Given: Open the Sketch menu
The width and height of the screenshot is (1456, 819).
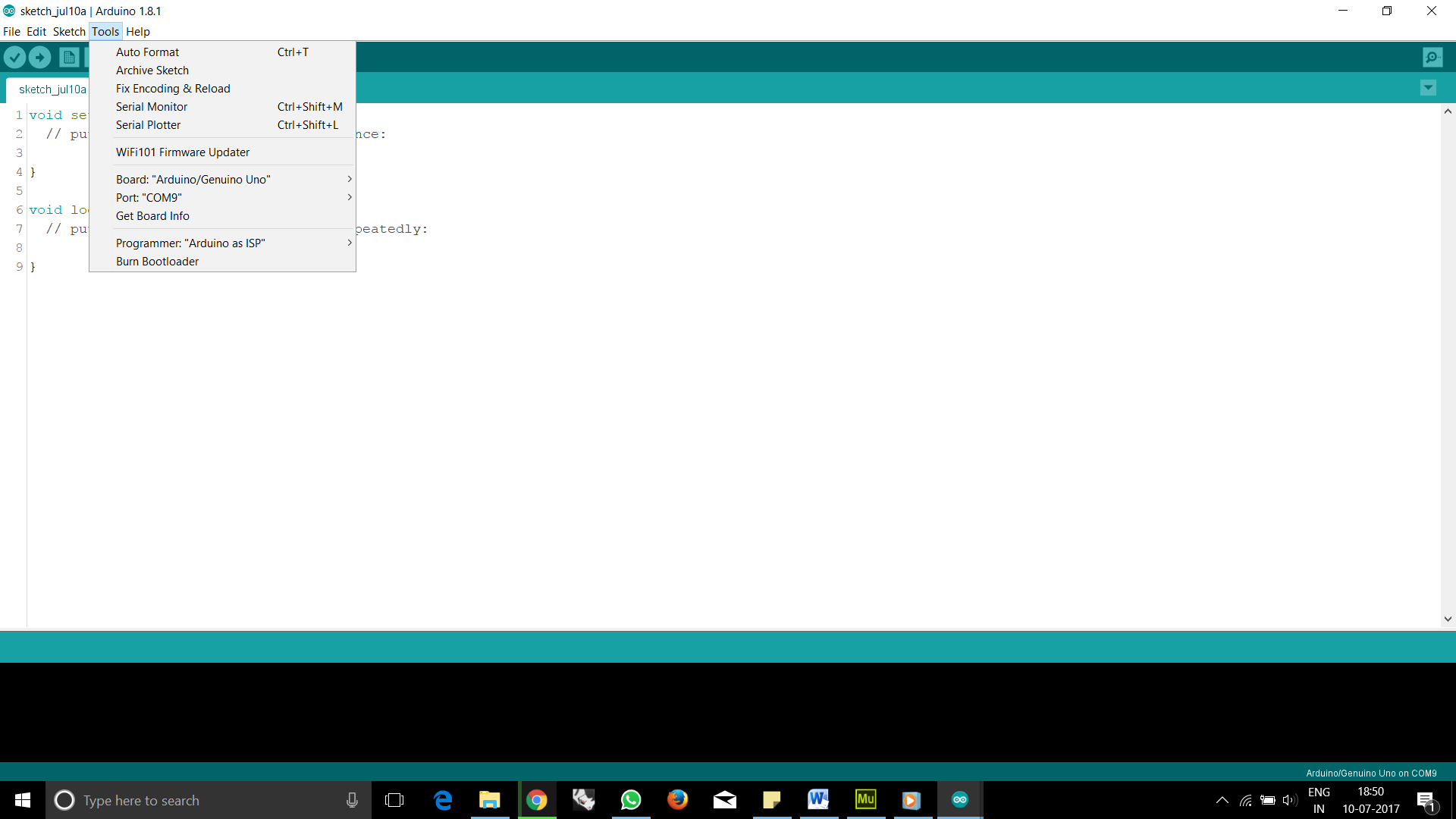Looking at the screenshot, I should [x=69, y=32].
